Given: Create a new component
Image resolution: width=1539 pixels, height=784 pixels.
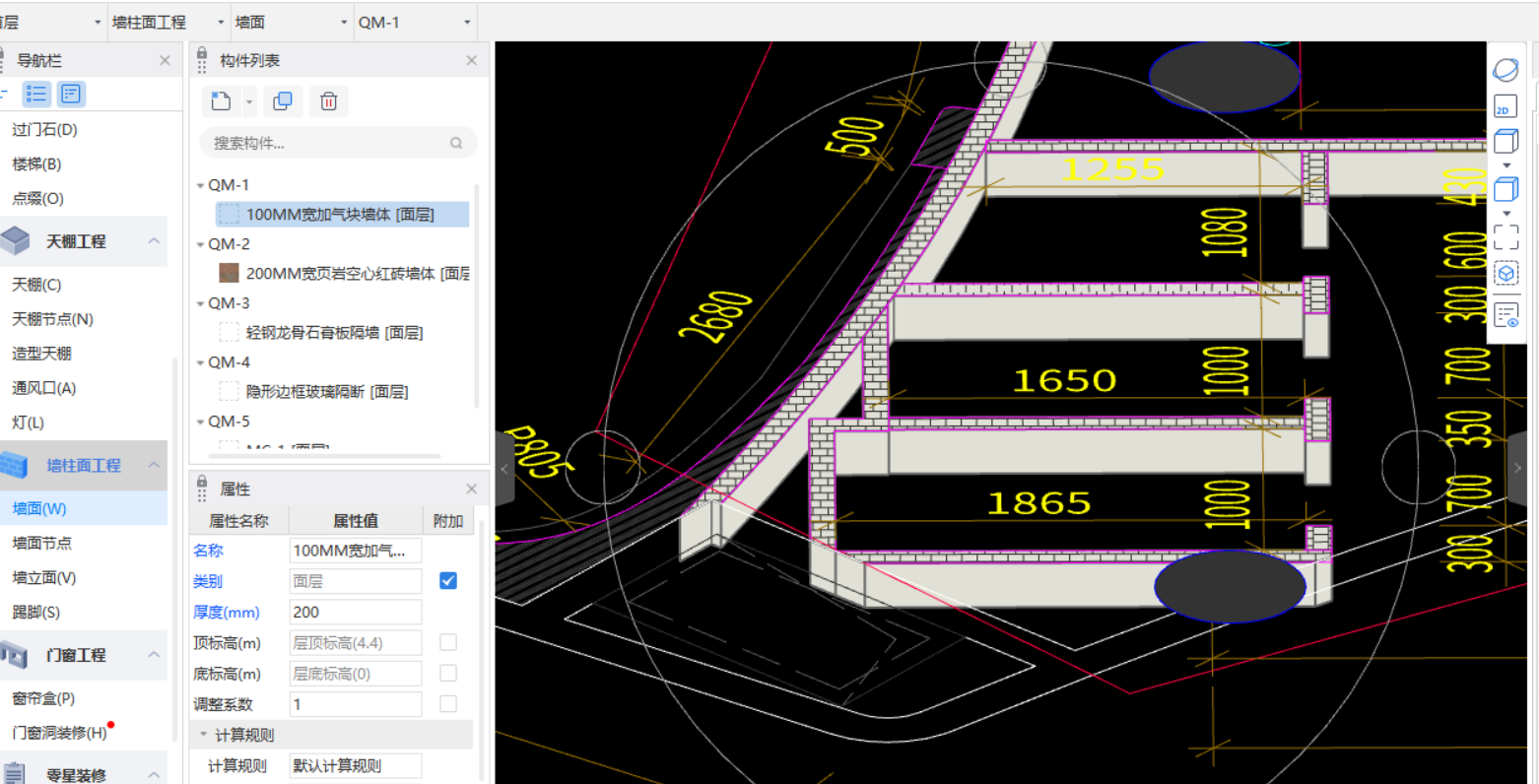Looking at the screenshot, I should point(222,101).
